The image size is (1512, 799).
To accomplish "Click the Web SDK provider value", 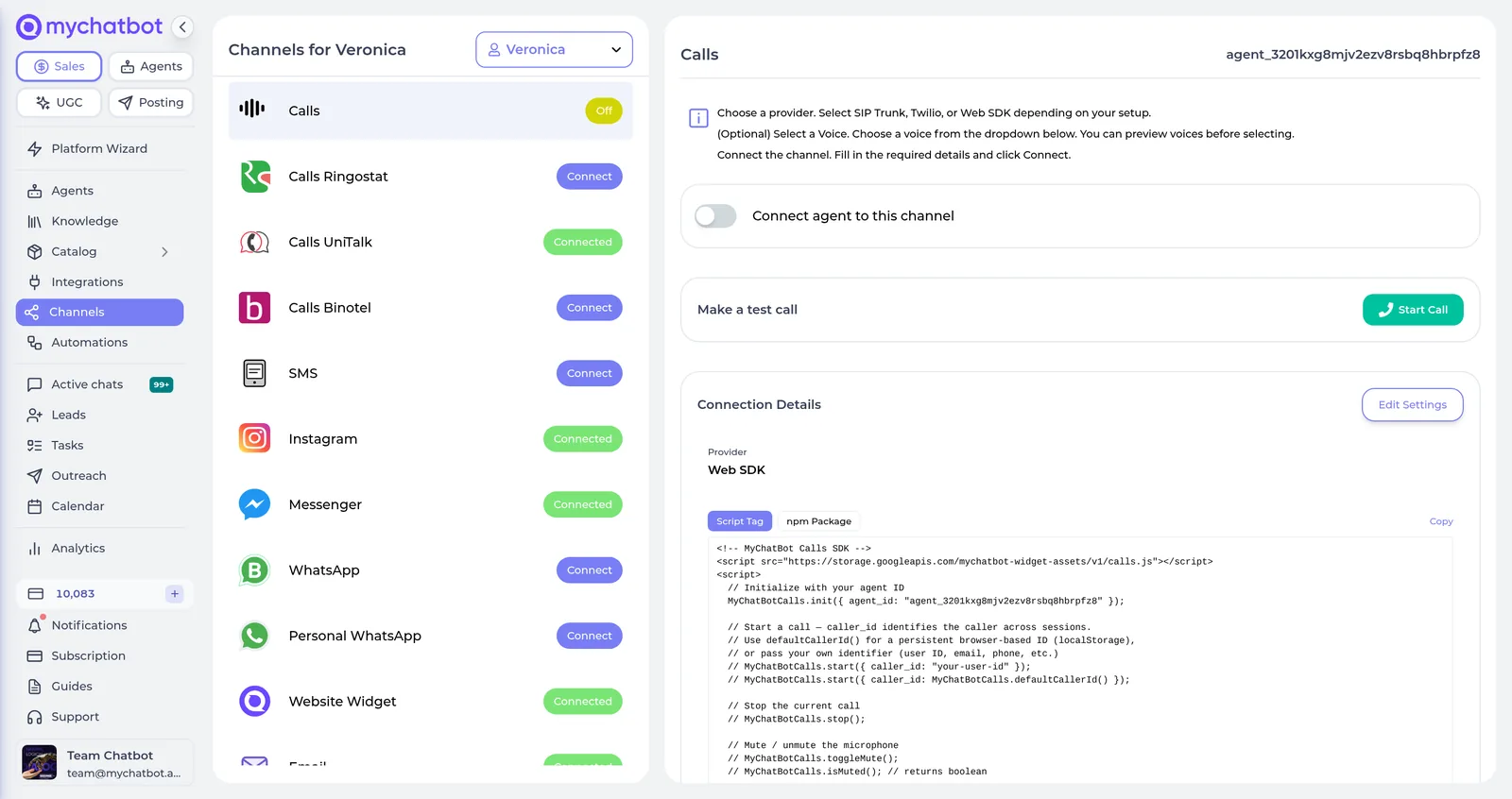I will [x=737, y=469].
